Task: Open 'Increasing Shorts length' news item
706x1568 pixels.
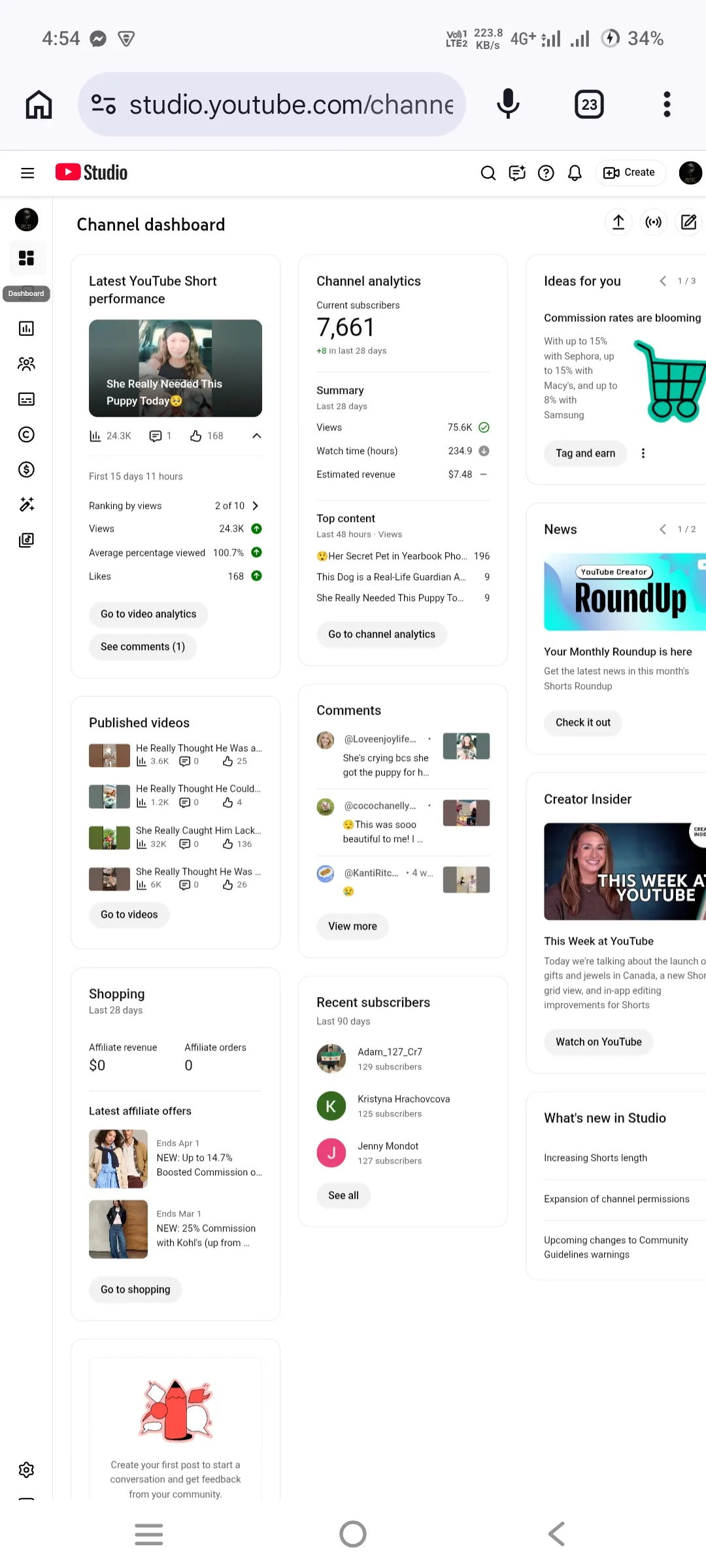Action: pyautogui.click(x=596, y=1158)
